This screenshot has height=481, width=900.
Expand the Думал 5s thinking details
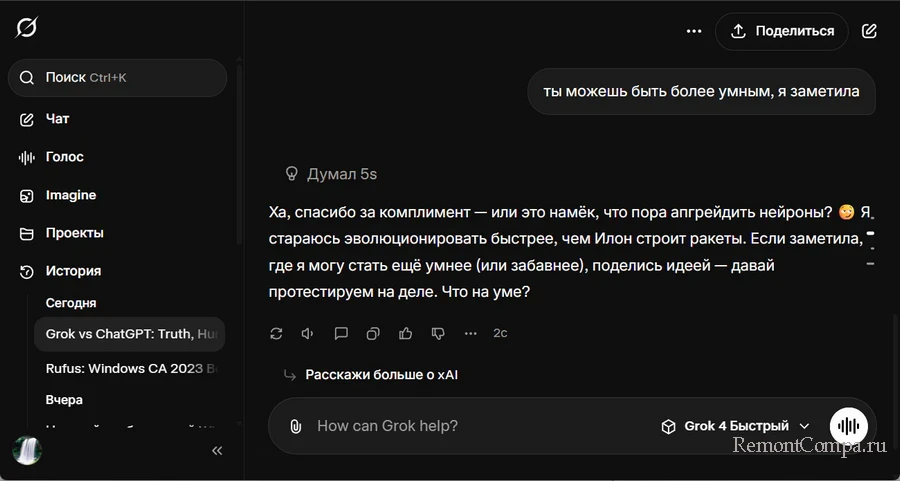pos(331,174)
